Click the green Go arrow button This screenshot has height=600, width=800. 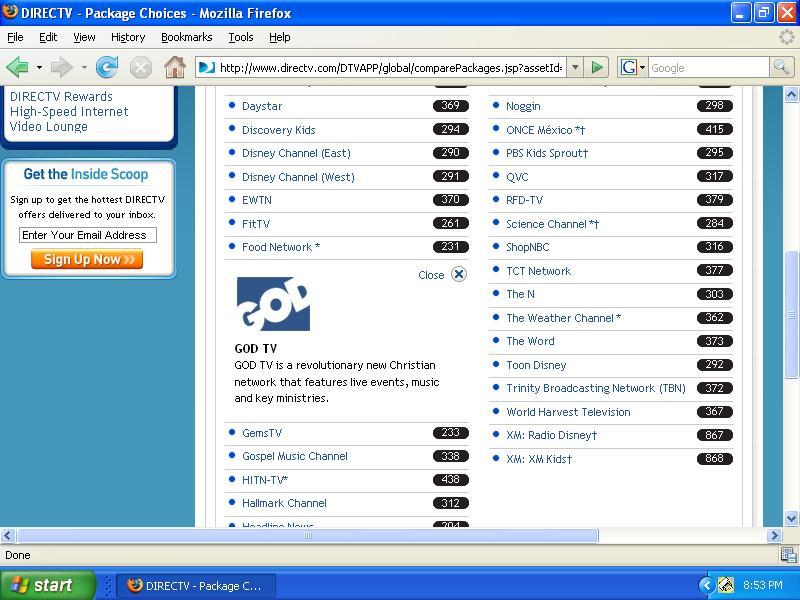(596, 67)
